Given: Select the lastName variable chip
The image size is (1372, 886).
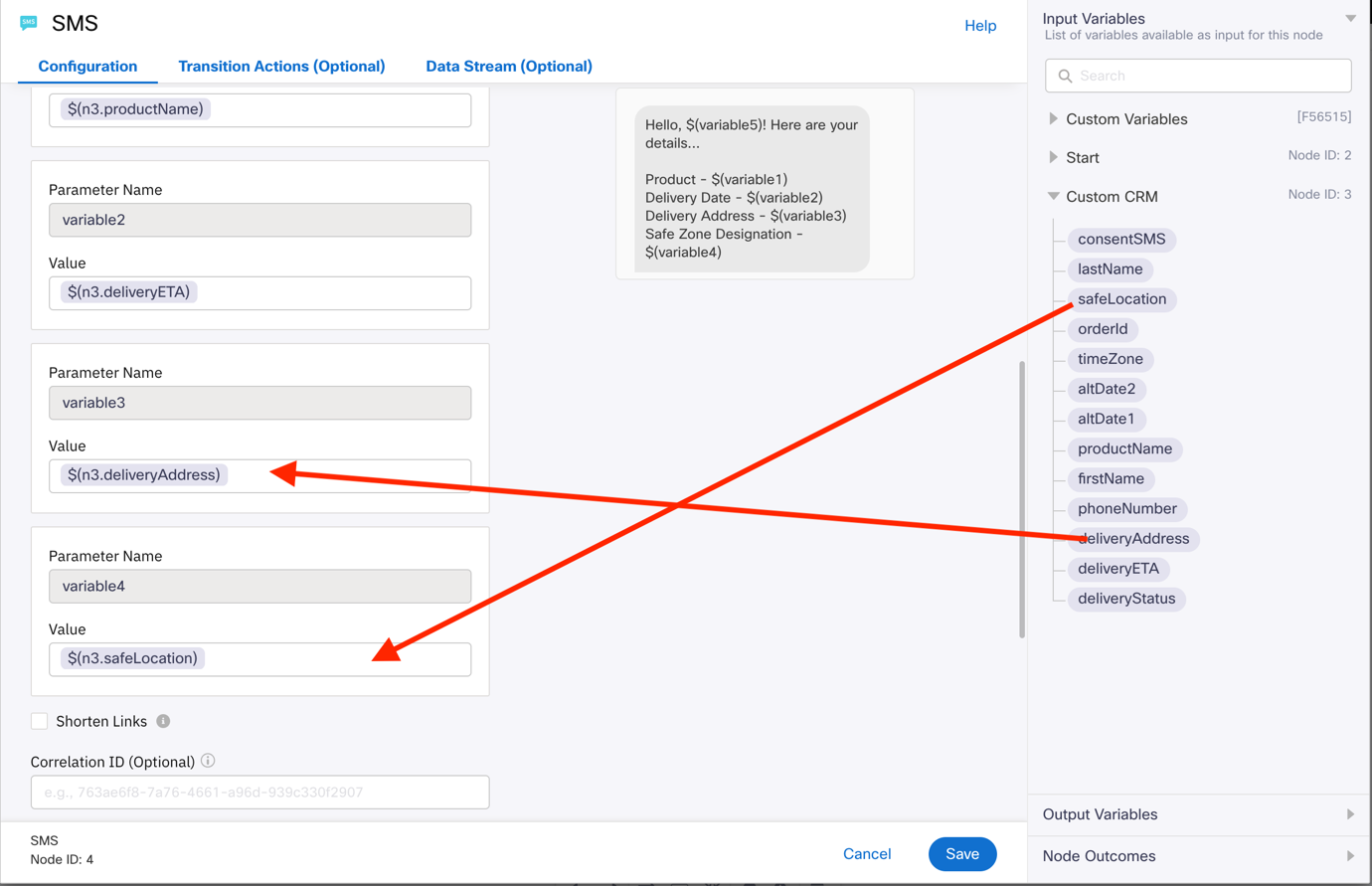Looking at the screenshot, I should 1110,269.
